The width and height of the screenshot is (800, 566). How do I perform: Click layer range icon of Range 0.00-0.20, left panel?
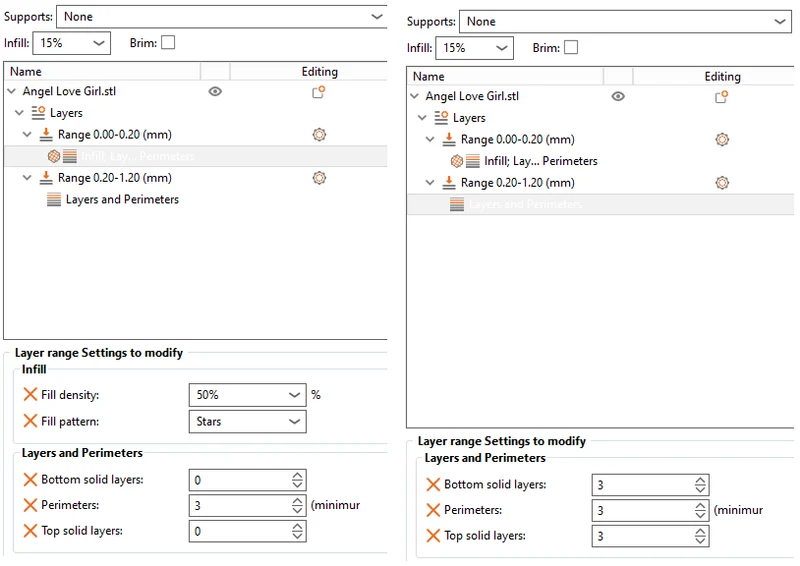tap(46, 135)
